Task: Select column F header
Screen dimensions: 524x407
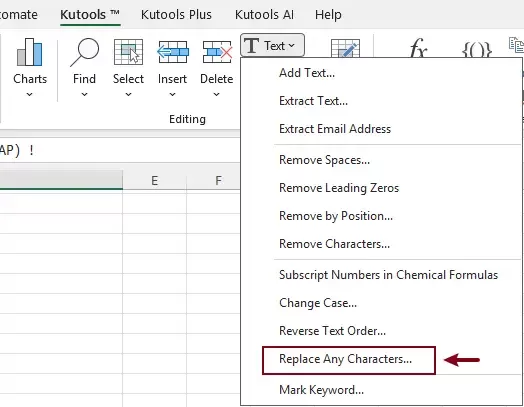Action: click(x=218, y=180)
